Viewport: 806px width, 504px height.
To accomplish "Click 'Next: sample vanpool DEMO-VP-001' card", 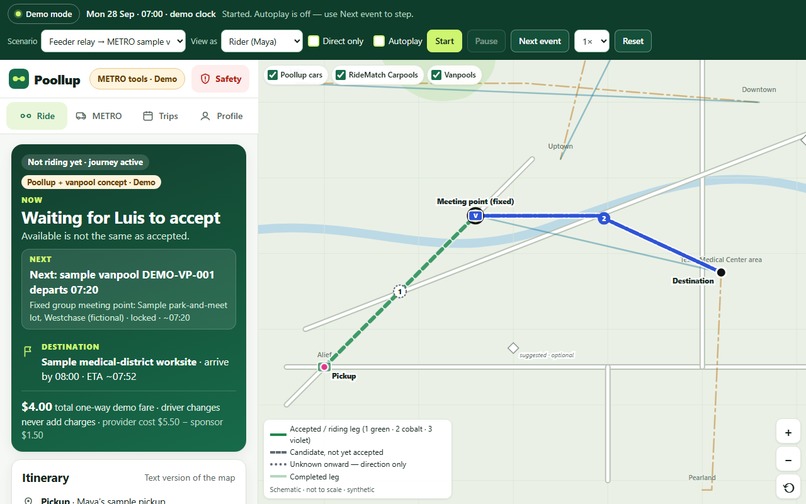I will pyautogui.click(x=129, y=289).
